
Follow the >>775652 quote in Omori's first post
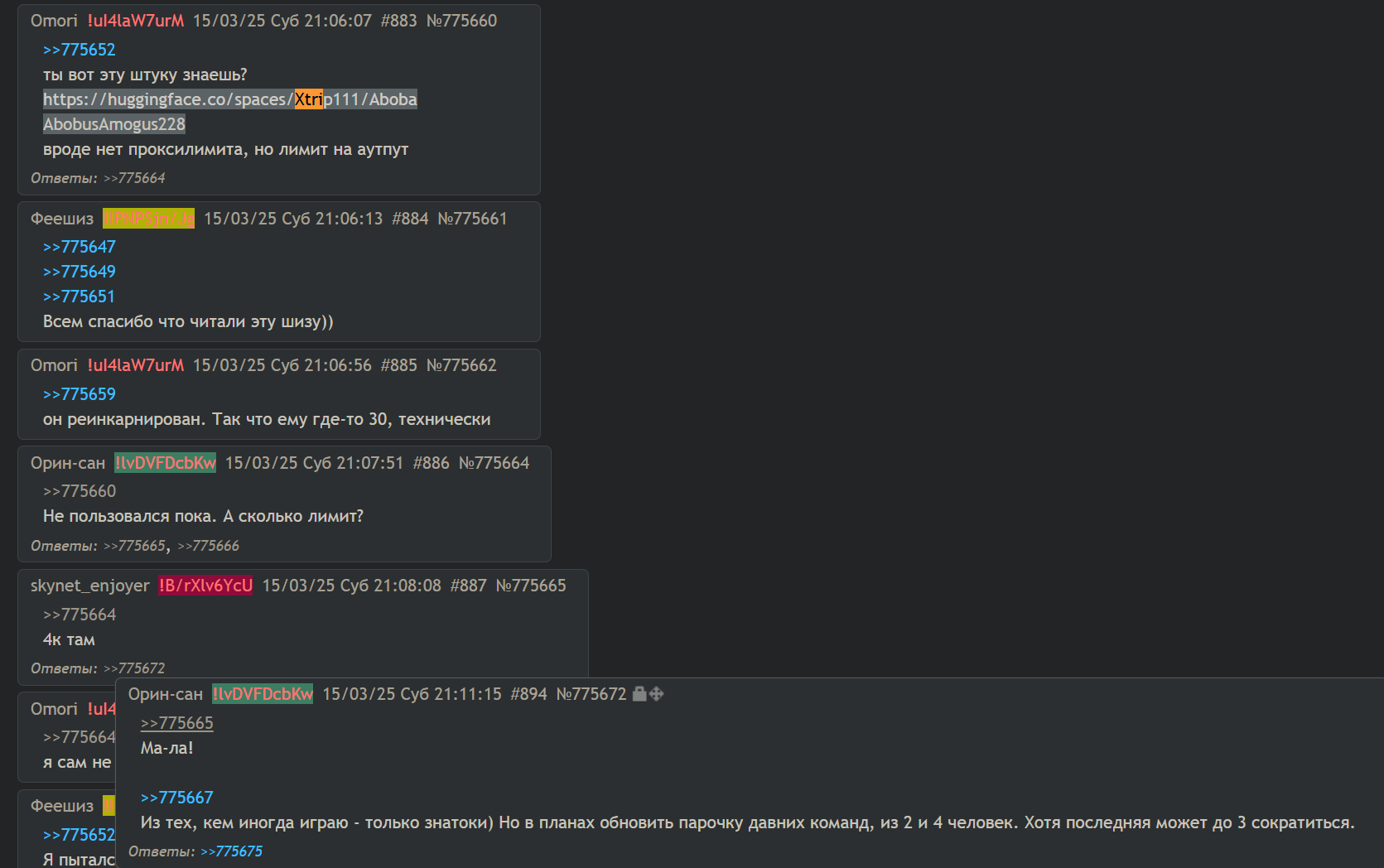pos(80,50)
